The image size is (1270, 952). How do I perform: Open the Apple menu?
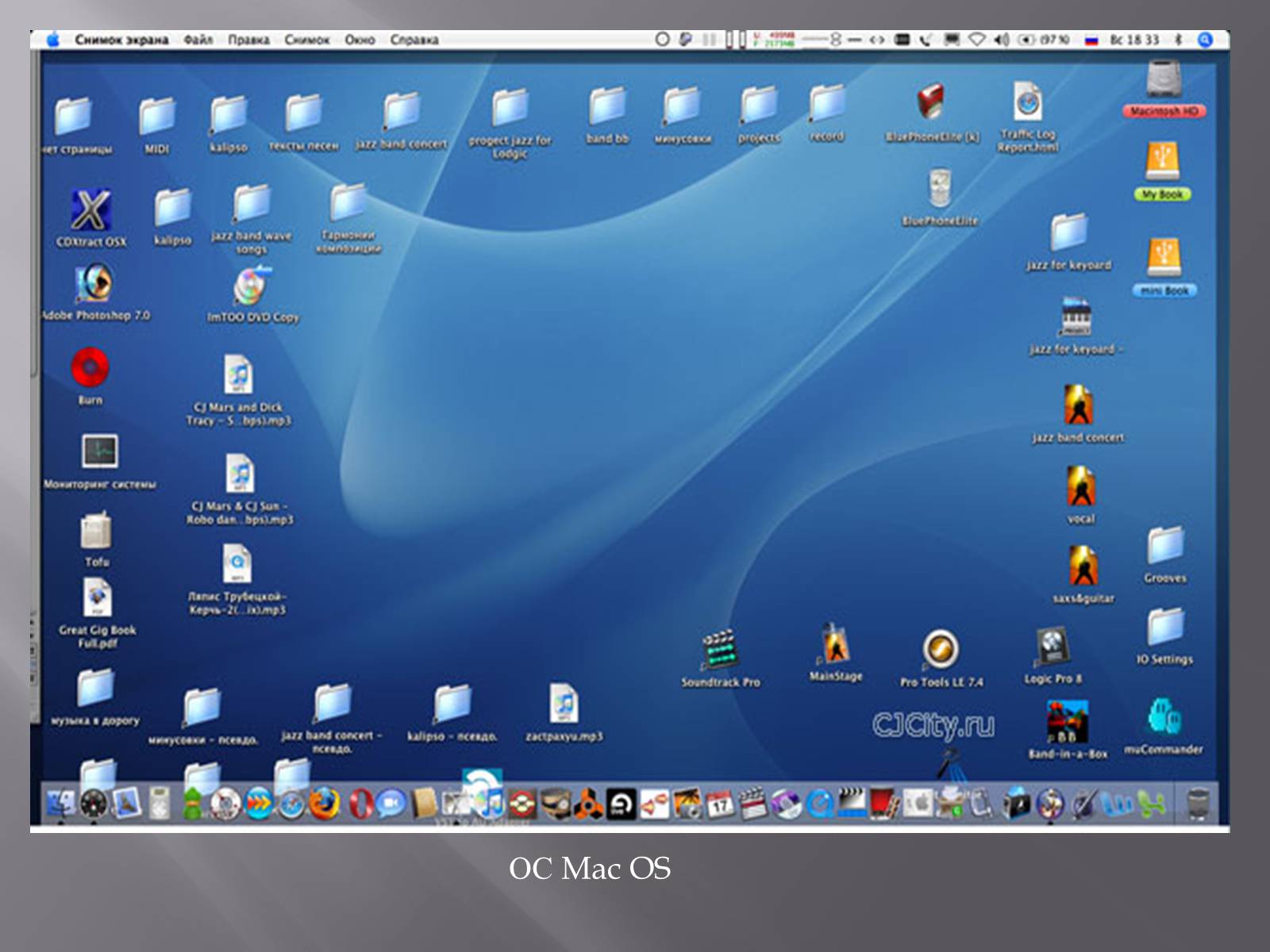click(x=53, y=39)
